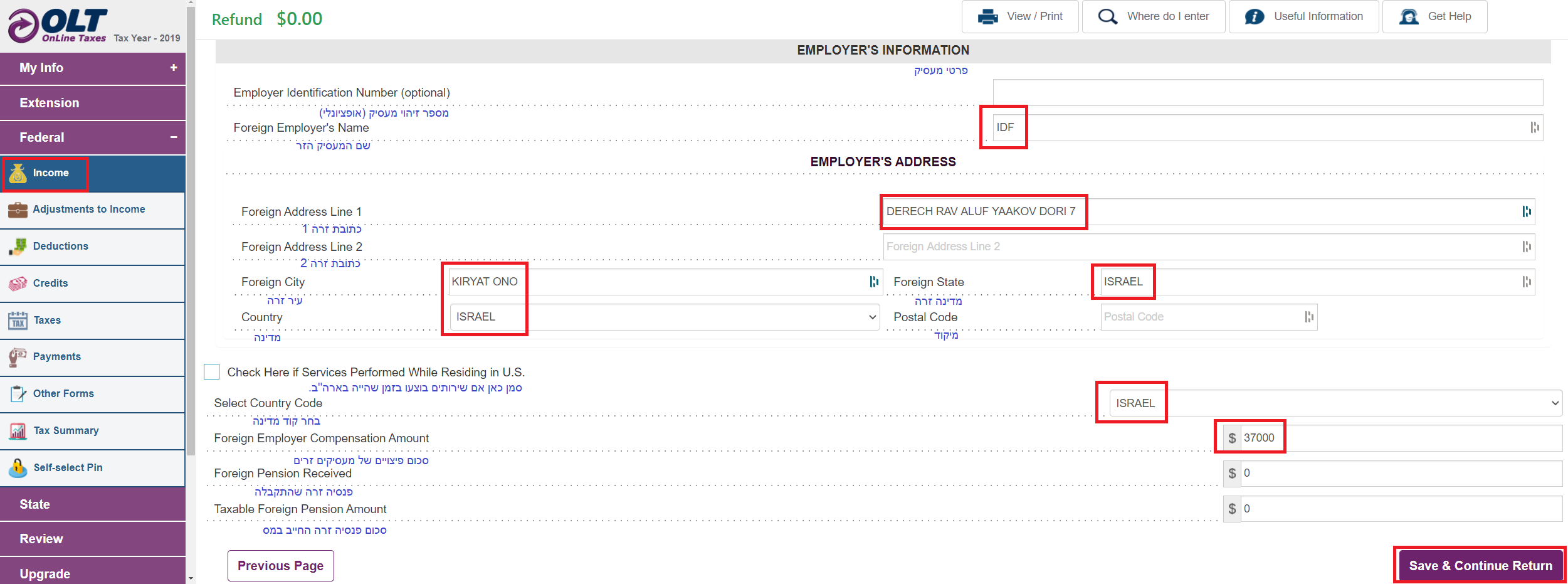Screen dimensions: 1568x584
Task: Open the Review section
Action: point(93,539)
